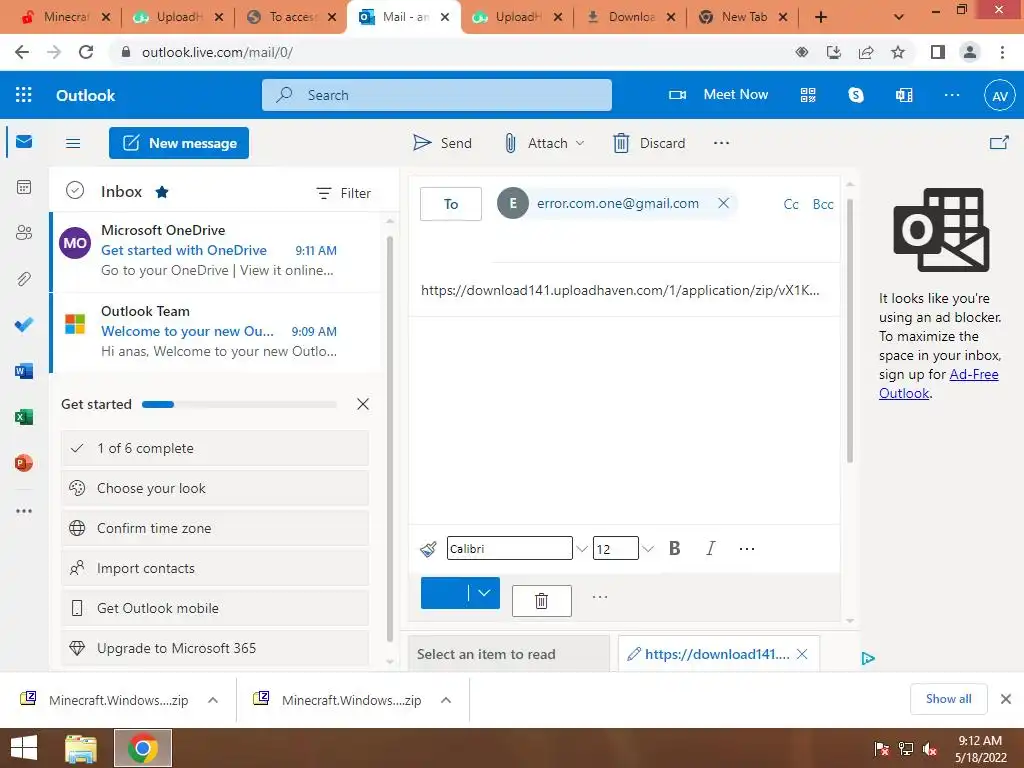This screenshot has width=1024, height=768.
Task: Open the Calibri font dropdown
Action: tap(581, 549)
